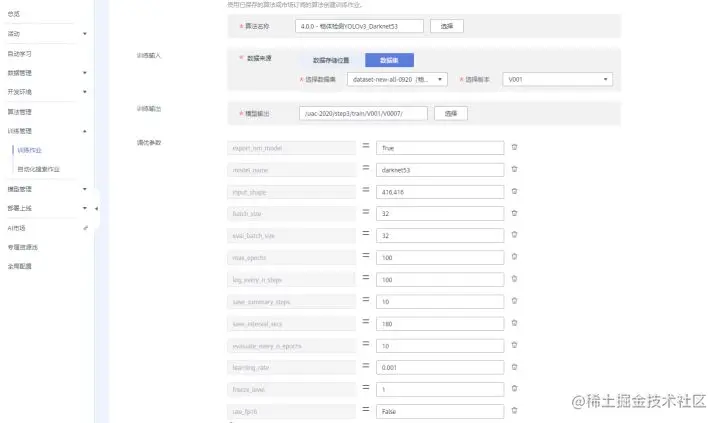The width and height of the screenshot is (720, 423).
Task: Select 数据存储位置 as data source
Action: (x=331, y=60)
